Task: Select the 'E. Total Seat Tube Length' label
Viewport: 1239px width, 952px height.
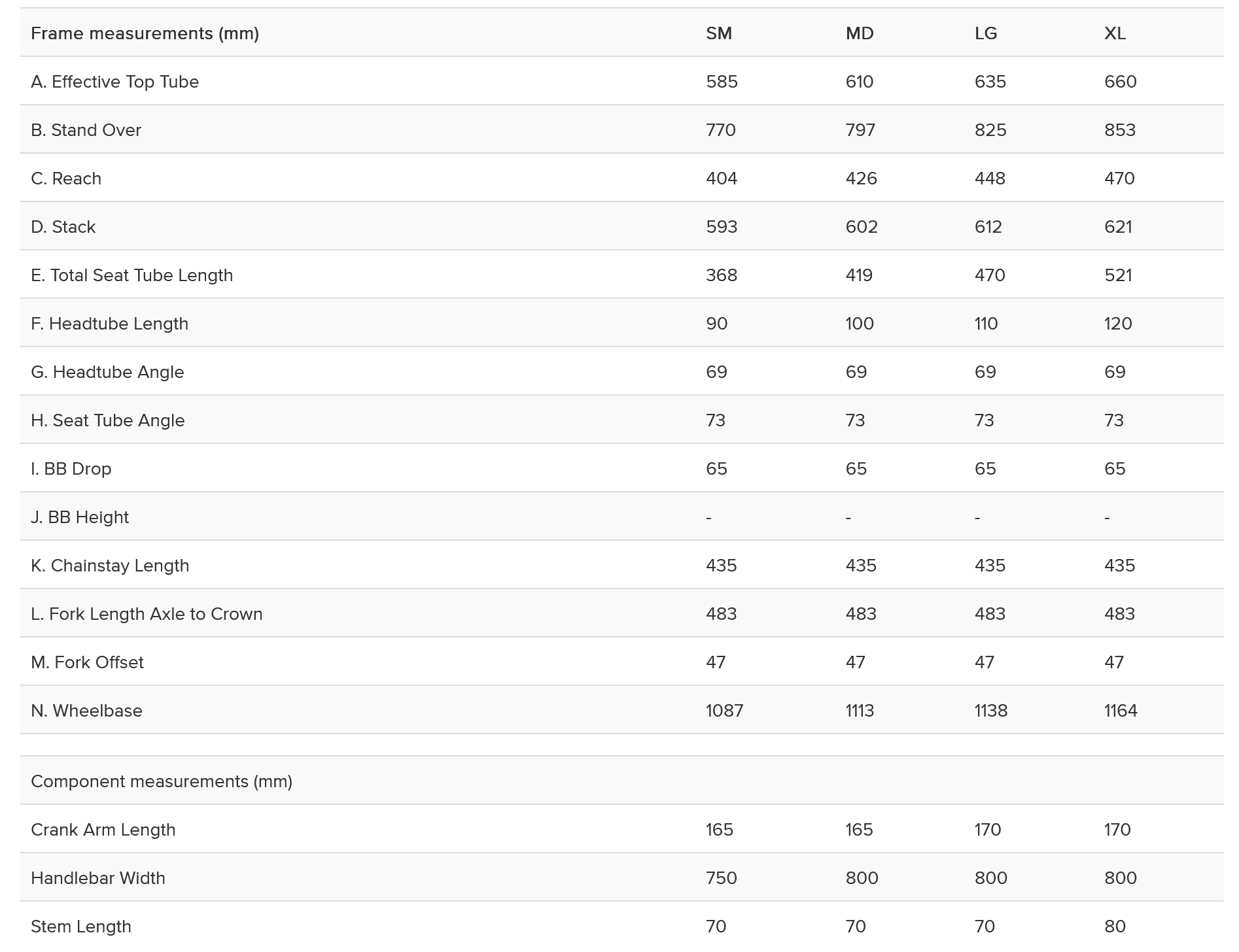Action: [x=131, y=275]
